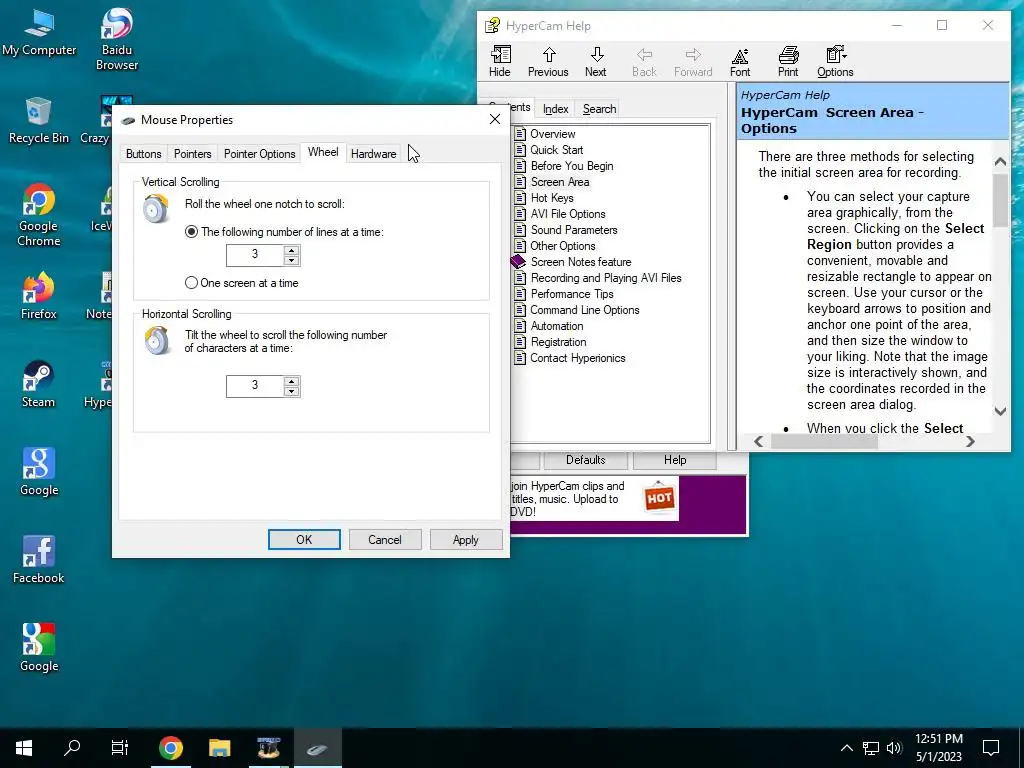The image size is (1024, 768).
Task: Show hidden tray icons chevron
Action: click(x=846, y=748)
